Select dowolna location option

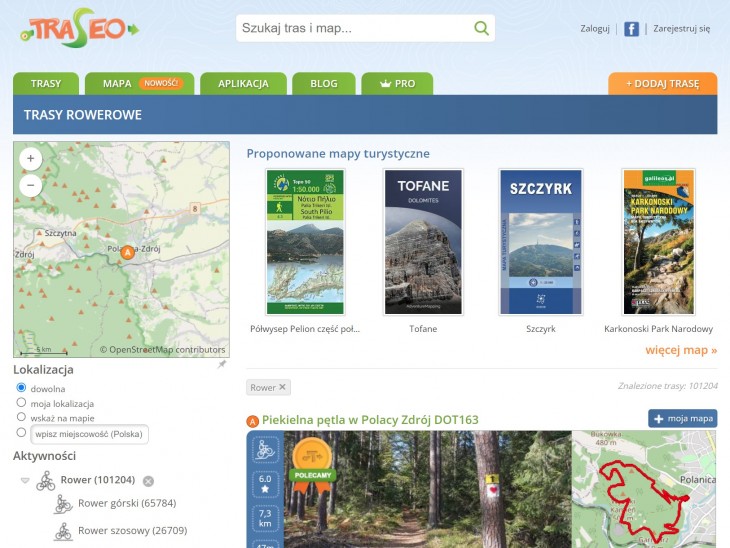(x=21, y=387)
